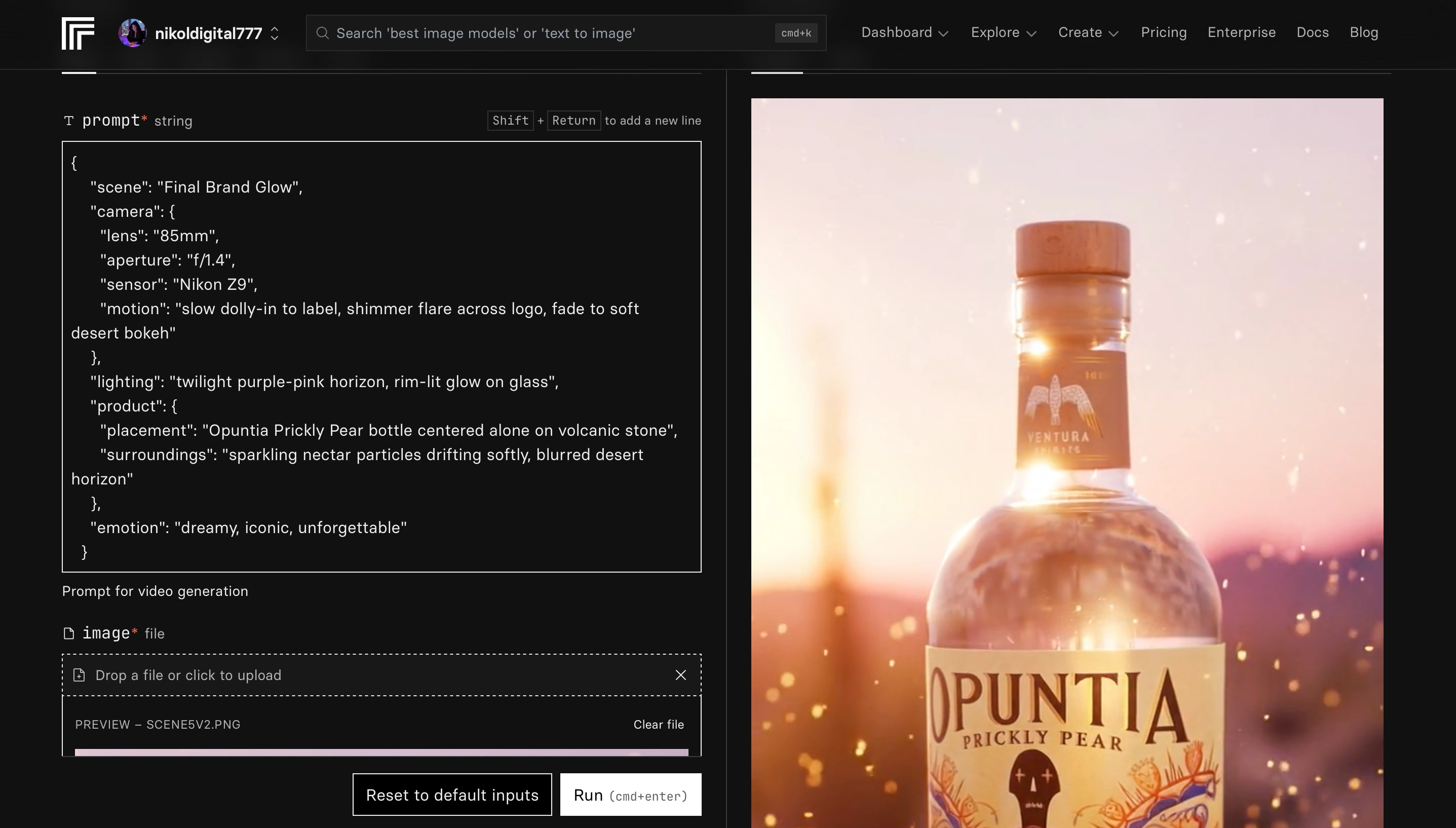Click the image file type icon
Image resolution: width=1456 pixels, height=828 pixels.
coord(69,633)
